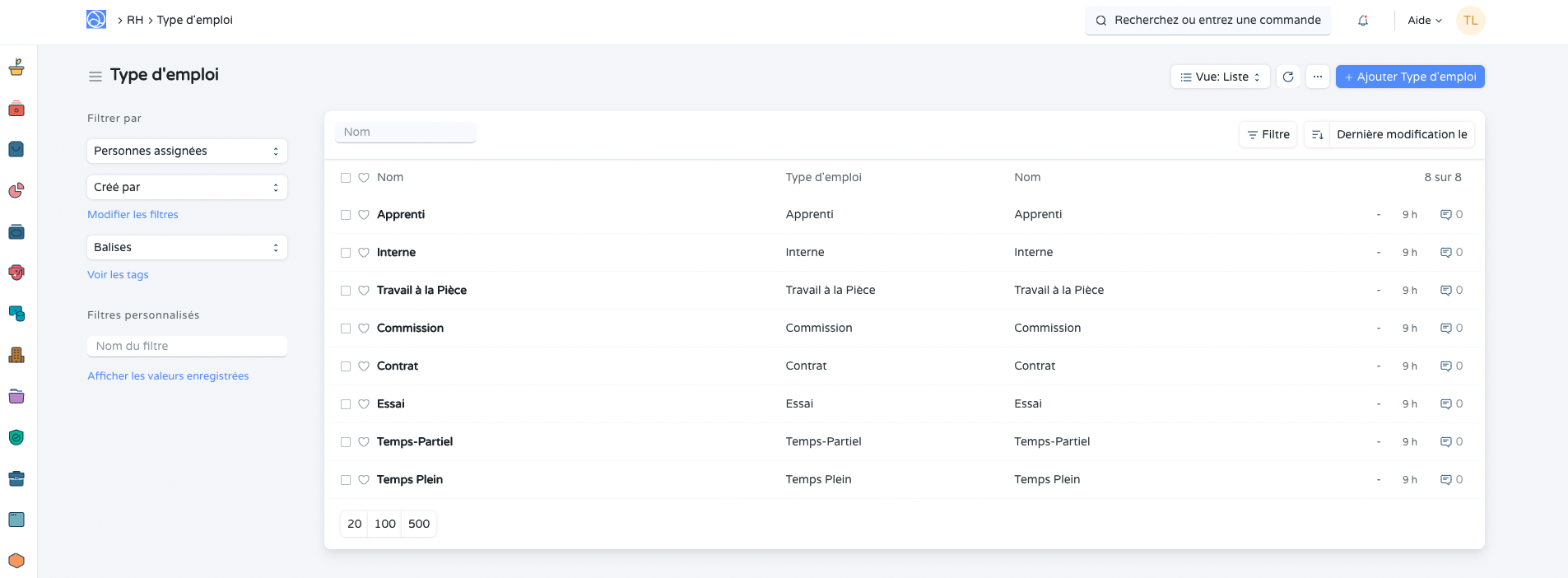Toggle the sidebar hamburger icon
The image size is (1568, 578).
coord(95,77)
